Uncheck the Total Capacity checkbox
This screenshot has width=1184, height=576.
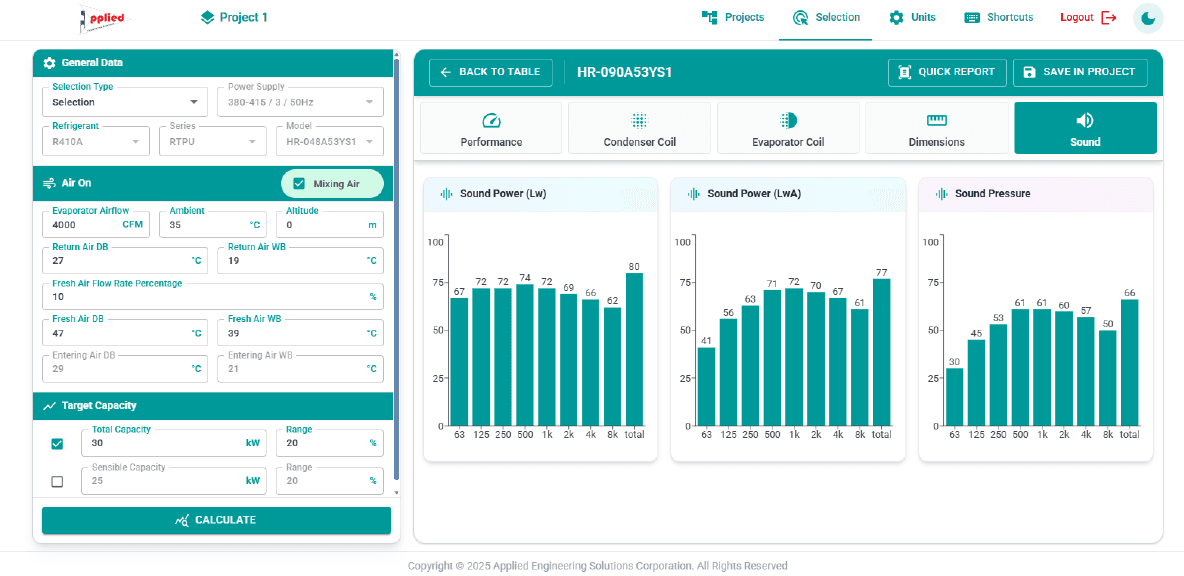pyautogui.click(x=57, y=443)
